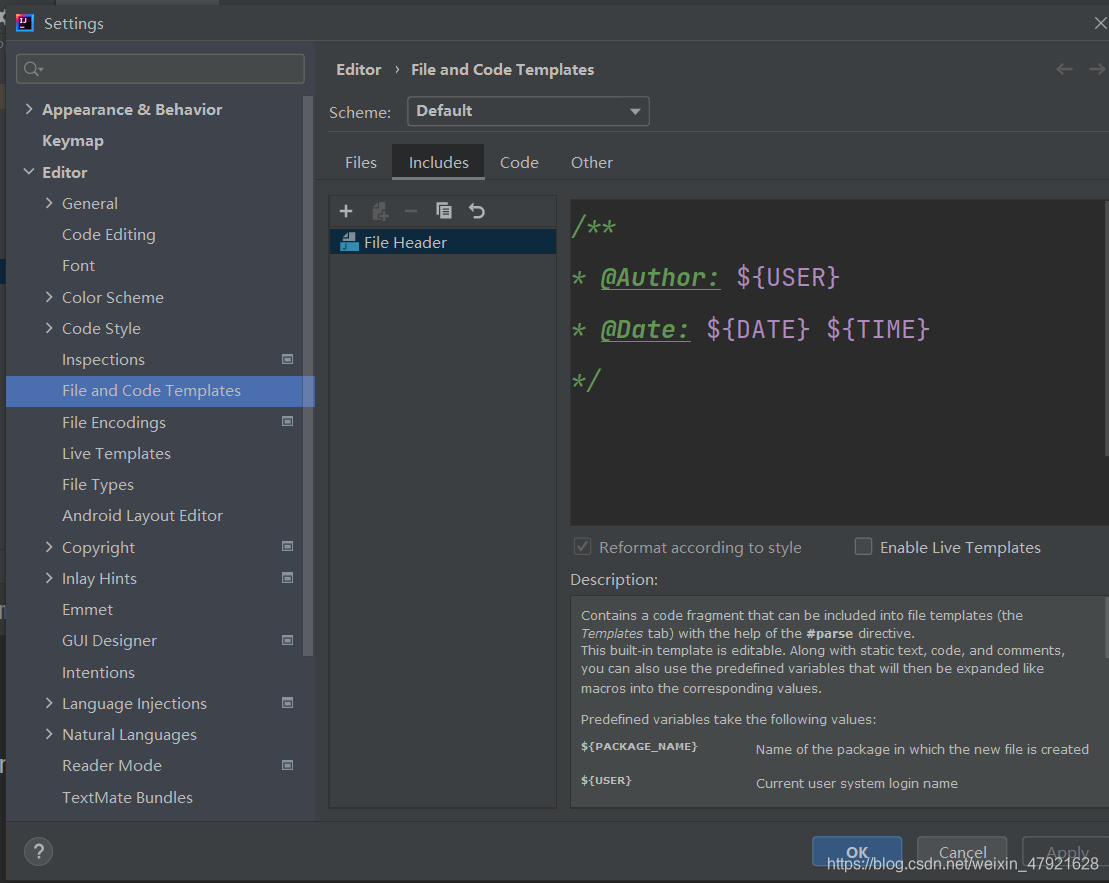
Task: Click project-level icon beside GUI Designer
Action: click(x=287, y=640)
